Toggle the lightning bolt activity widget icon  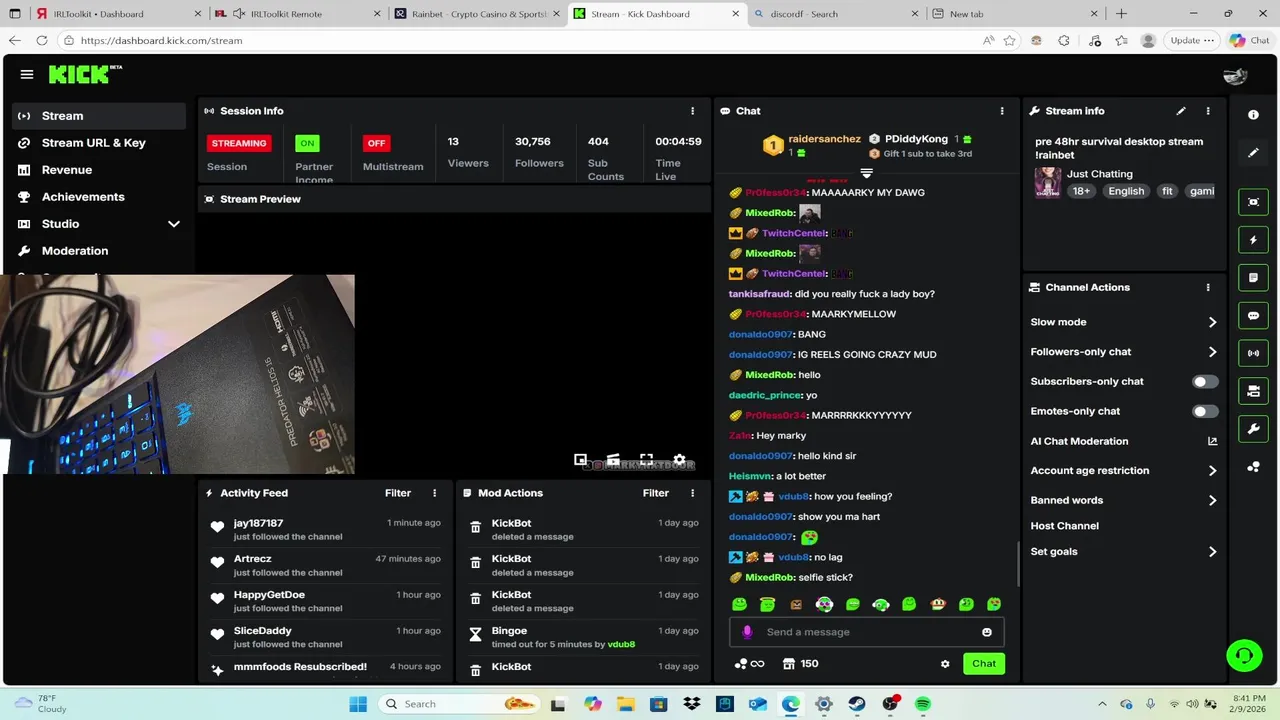click(x=1253, y=240)
